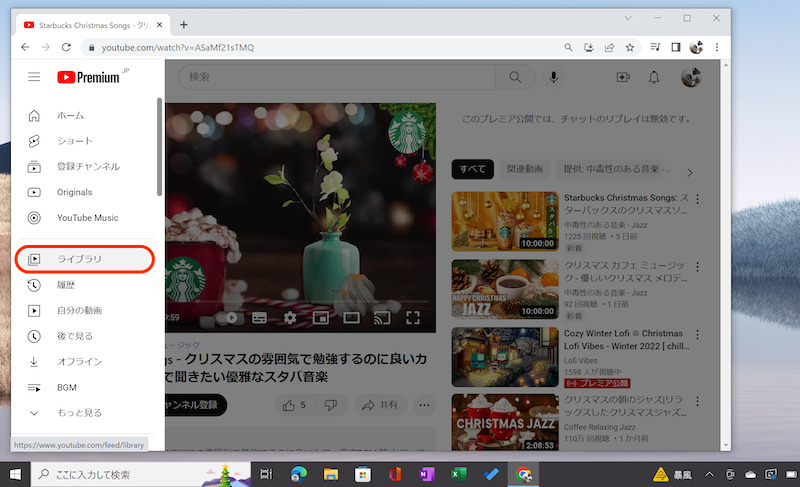The image size is (800, 487).
Task: Open more options for Starbucks Christmas Songs suggestion
Action: click(x=698, y=200)
